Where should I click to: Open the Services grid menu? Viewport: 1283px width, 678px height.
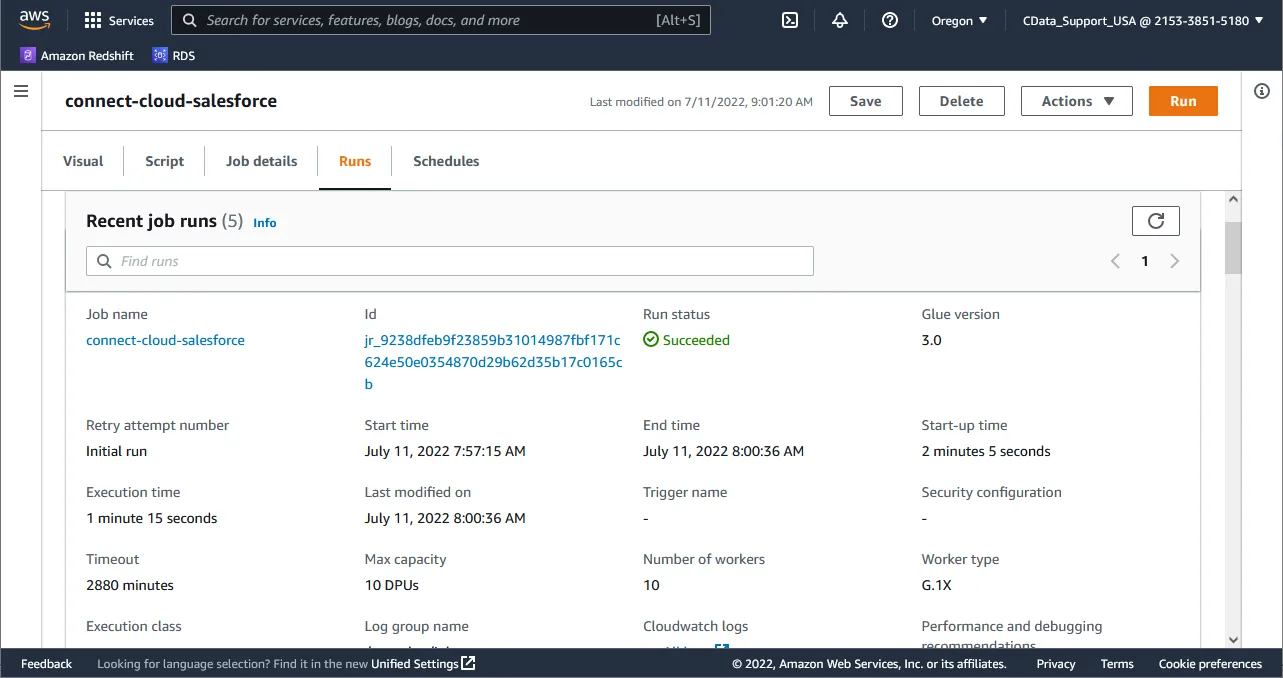[x=119, y=20]
